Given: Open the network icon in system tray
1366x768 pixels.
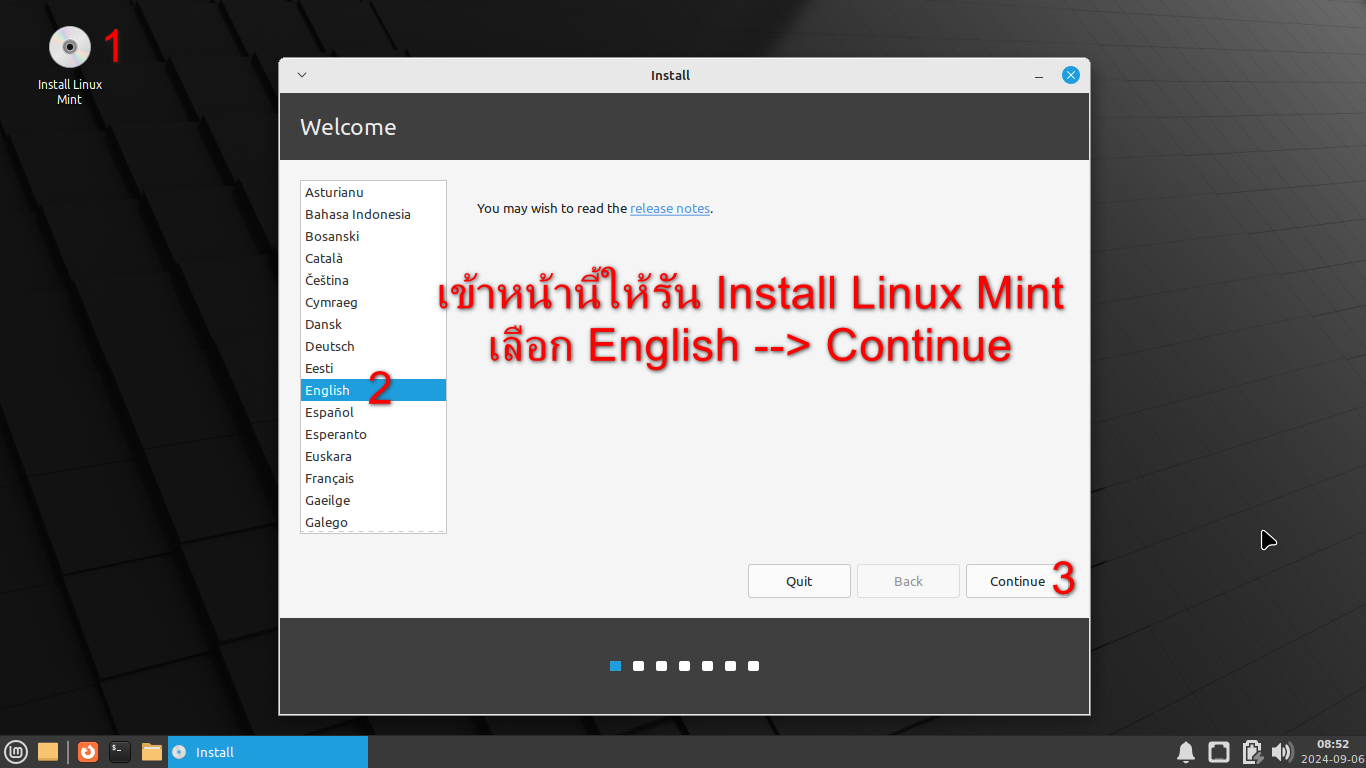Looking at the screenshot, I should pos(1218,752).
